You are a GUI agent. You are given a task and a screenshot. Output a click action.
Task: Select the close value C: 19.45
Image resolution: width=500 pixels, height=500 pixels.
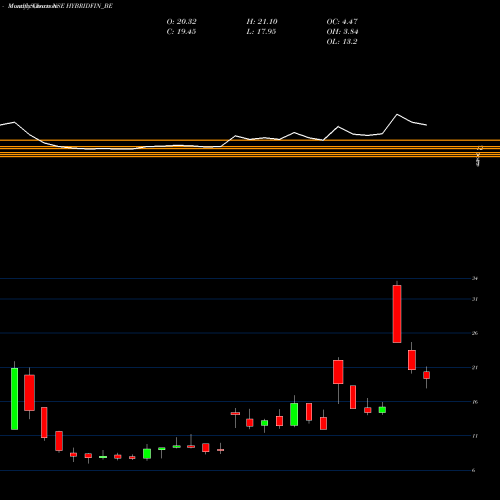pyautogui.click(x=181, y=31)
